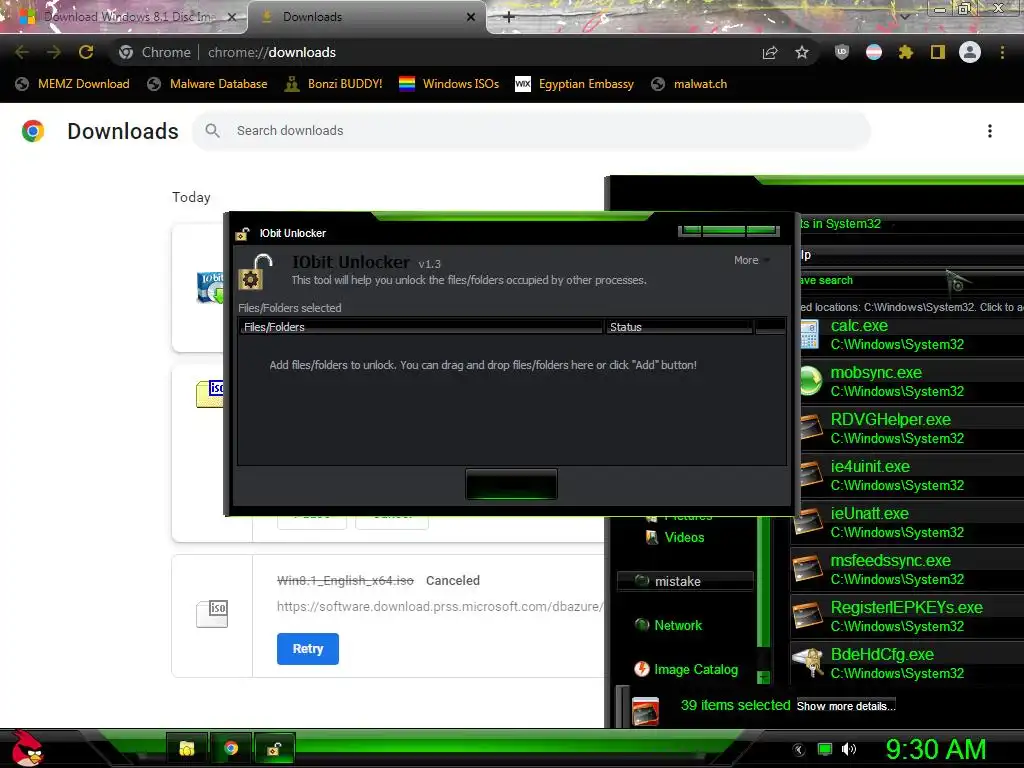Open the Downloads page three-dot menu
The height and width of the screenshot is (768, 1024).
tap(990, 131)
